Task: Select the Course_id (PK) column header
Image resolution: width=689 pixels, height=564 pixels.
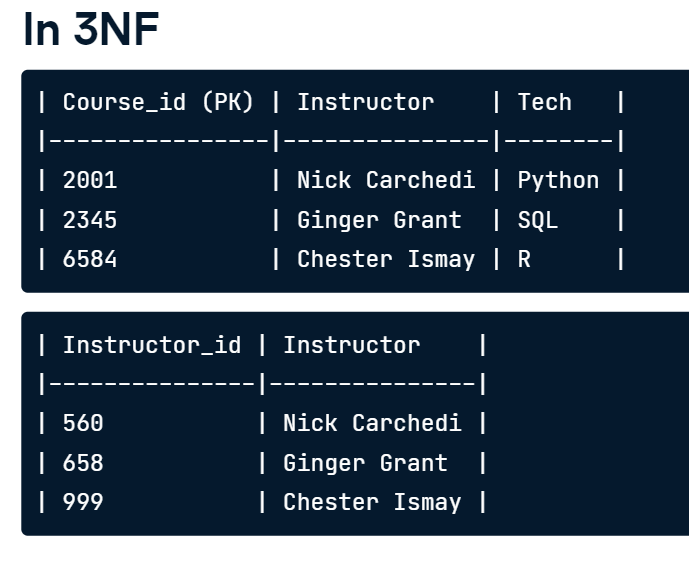Action: pyautogui.click(x=158, y=102)
